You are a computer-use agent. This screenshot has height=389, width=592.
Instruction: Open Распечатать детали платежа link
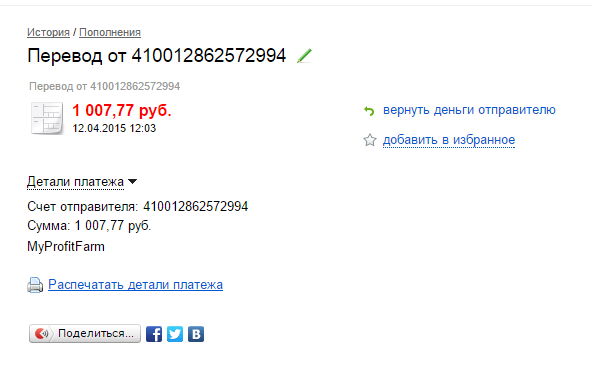tap(136, 284)
